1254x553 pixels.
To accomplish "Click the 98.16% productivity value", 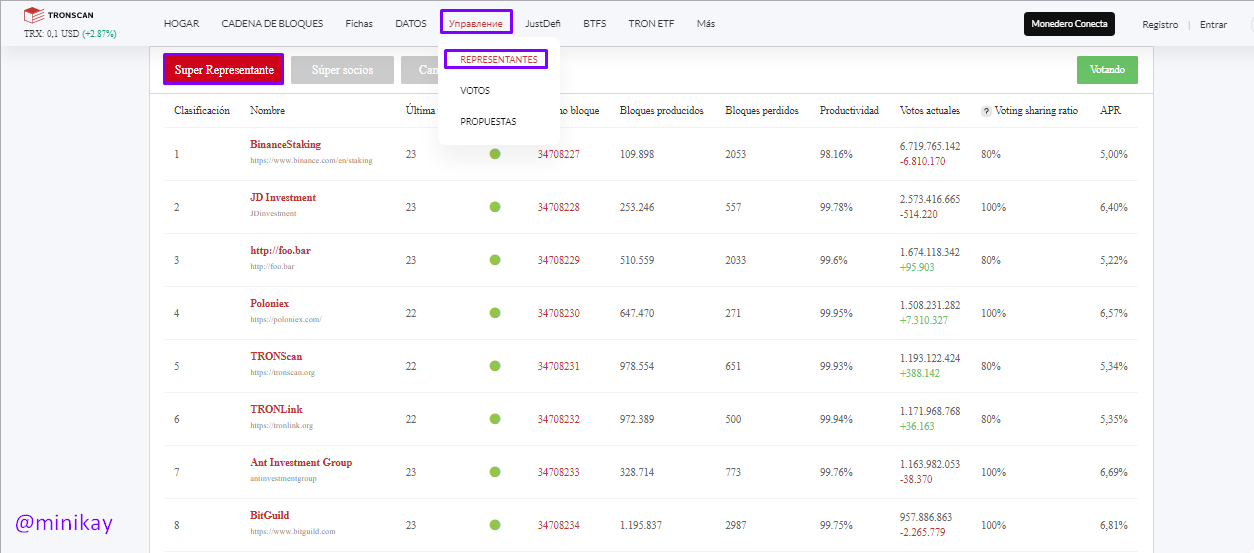I will click(x=836, y=155).
